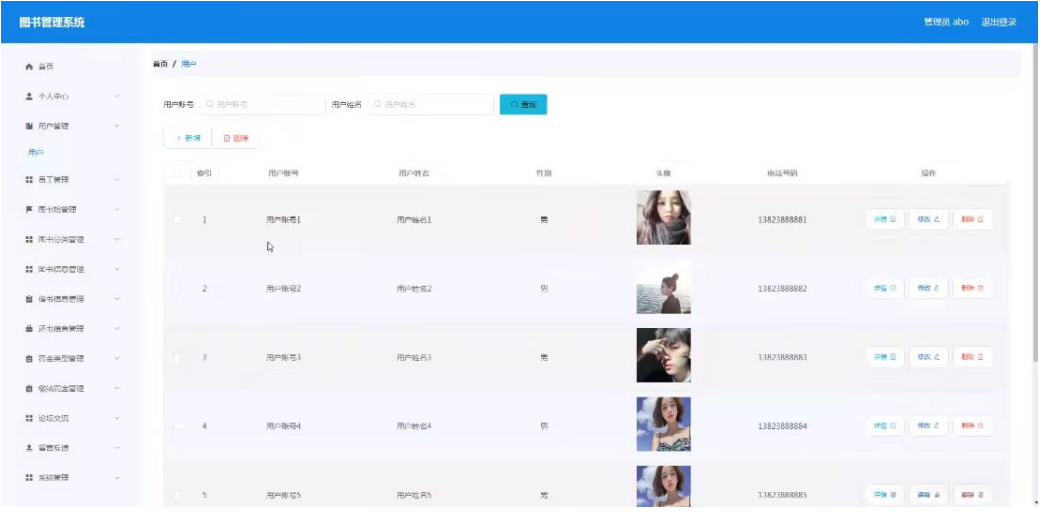Expand 论坛交流 using its chevron
1043x512 pixels.
point(117,418)
